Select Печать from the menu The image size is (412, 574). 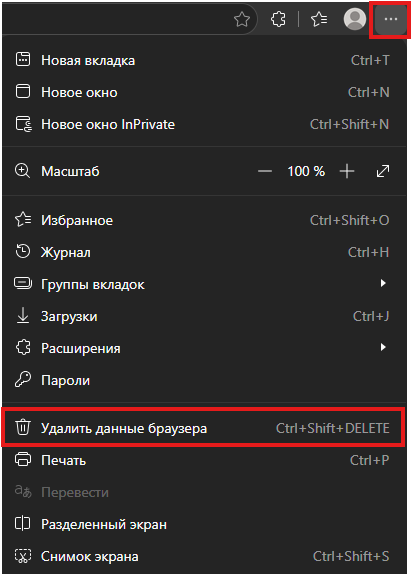pos(204,460)
